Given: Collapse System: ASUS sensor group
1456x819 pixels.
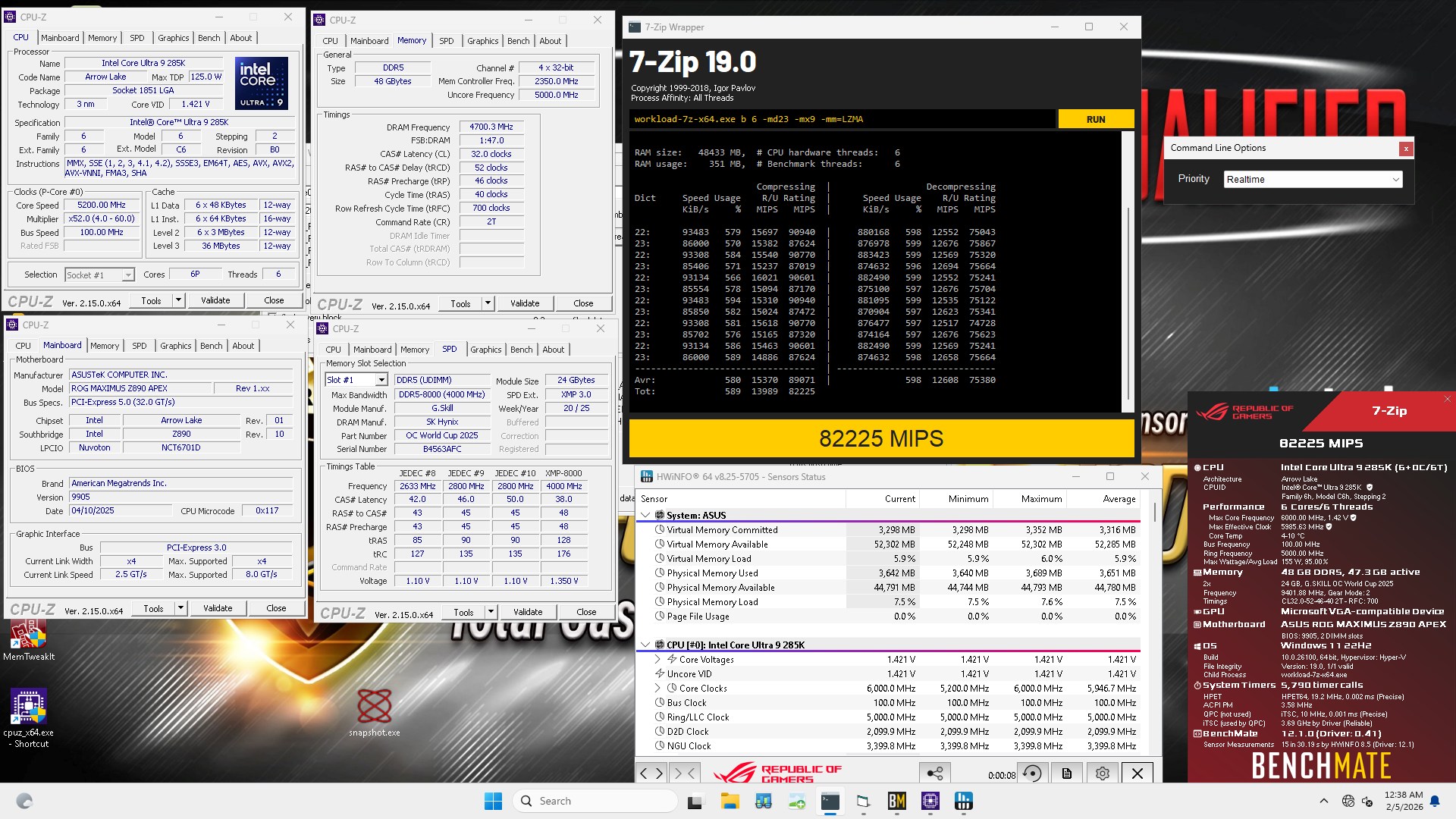Looking at the screenshot, I should tap(645, 515).
